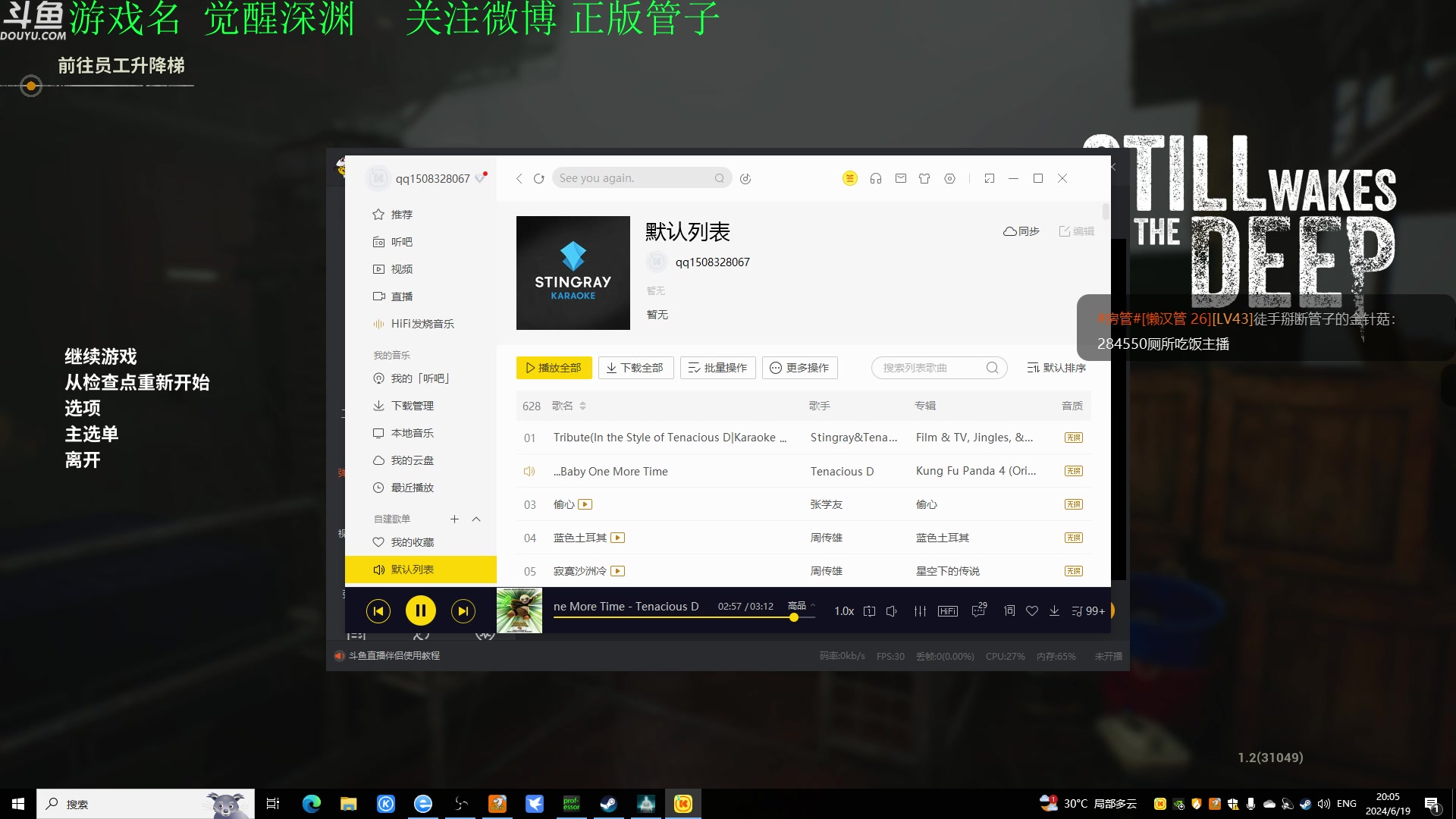Open File Explorer from the taskbar
Screen dimensions: 1456x819
pyautogui.click(x=348, y=804)
